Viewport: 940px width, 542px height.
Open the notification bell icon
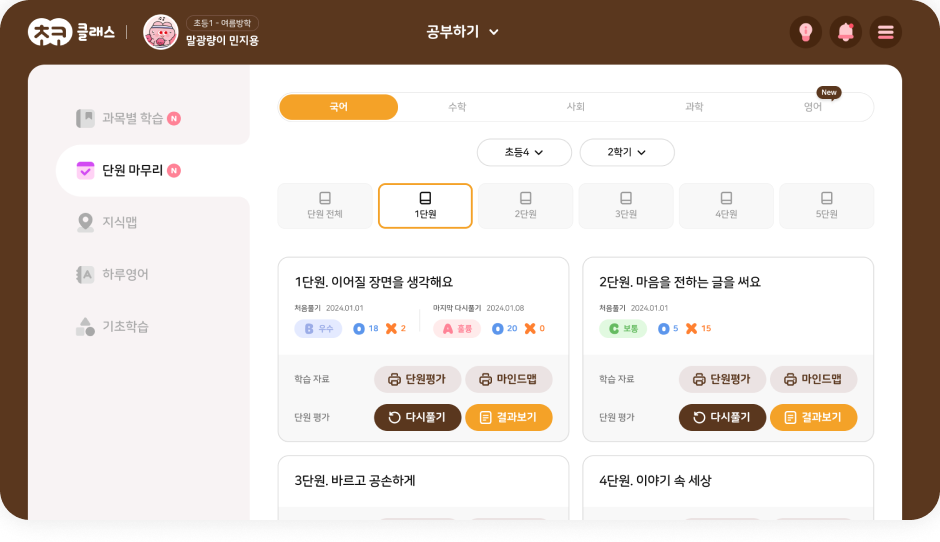coord(845,32)
